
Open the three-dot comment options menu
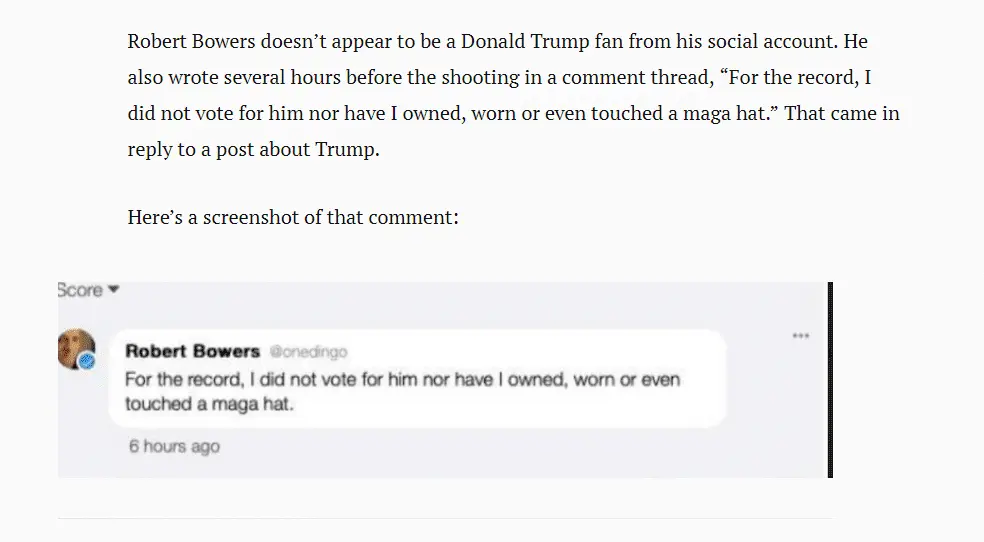[800, 336]
